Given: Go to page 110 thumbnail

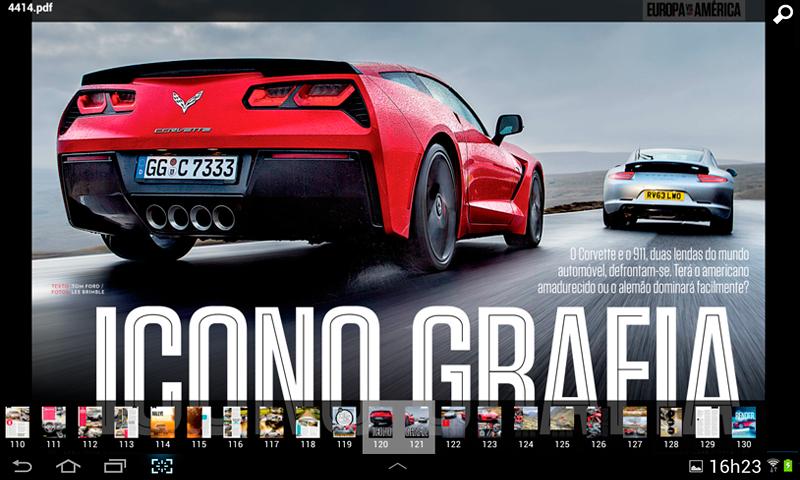Looking at the screenshot, I should pos(17,422).
